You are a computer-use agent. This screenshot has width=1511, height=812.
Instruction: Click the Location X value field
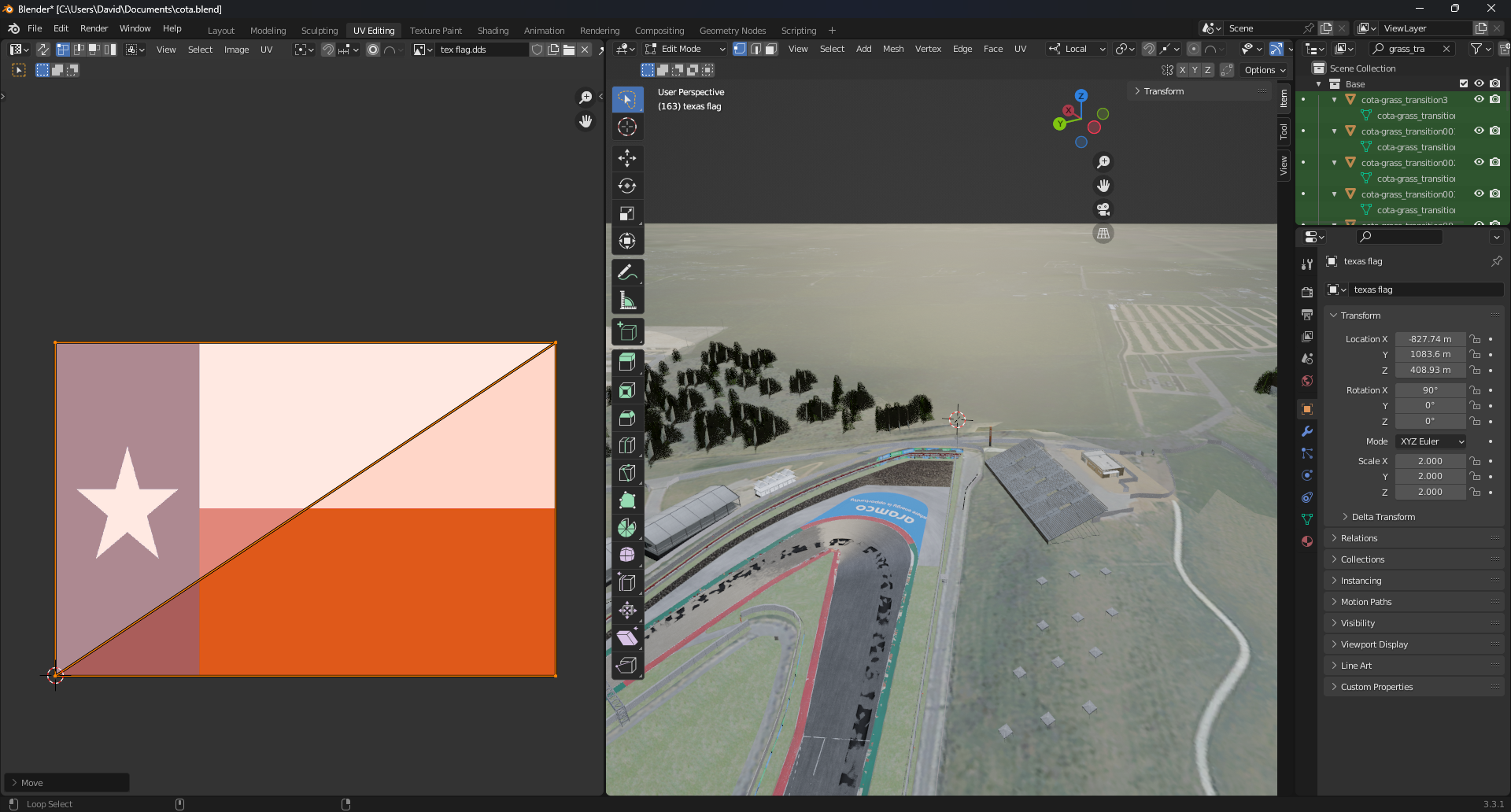(x=1430, y=339)
